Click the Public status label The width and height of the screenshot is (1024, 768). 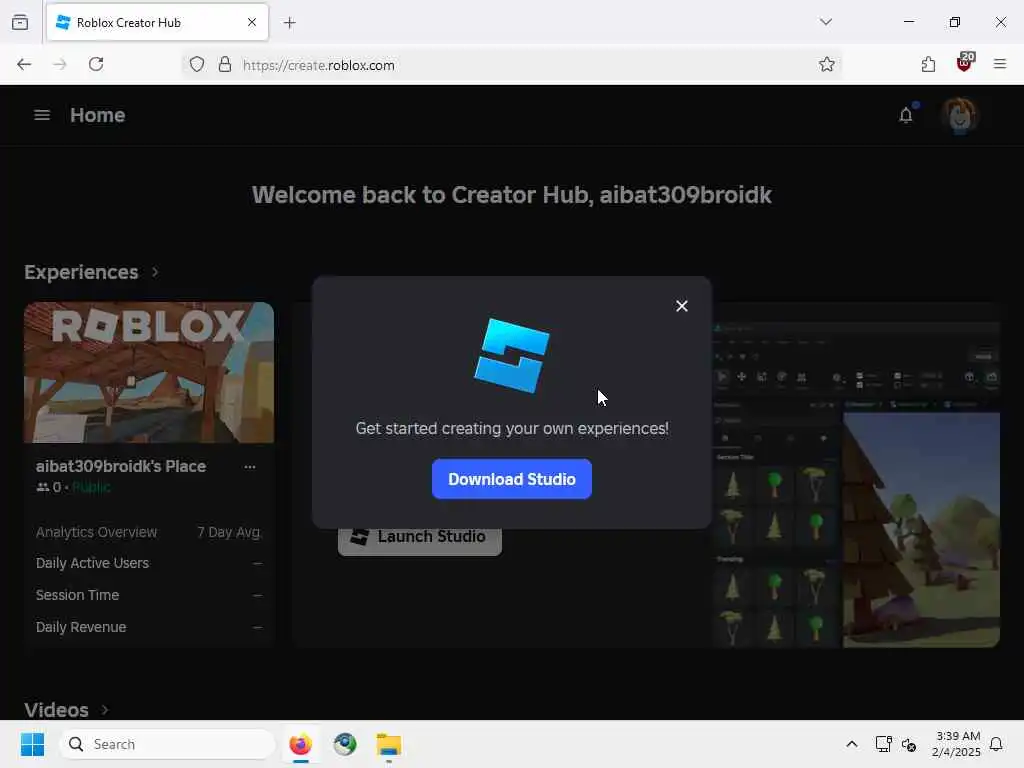click(91, 487)
